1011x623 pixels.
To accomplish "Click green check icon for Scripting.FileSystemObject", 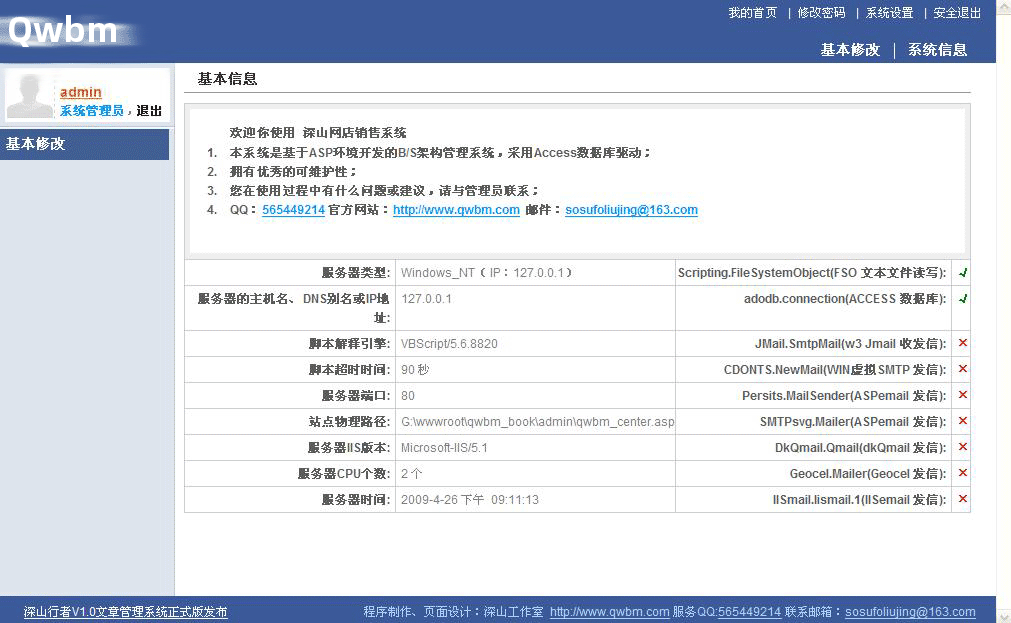I will pos(962,272).
